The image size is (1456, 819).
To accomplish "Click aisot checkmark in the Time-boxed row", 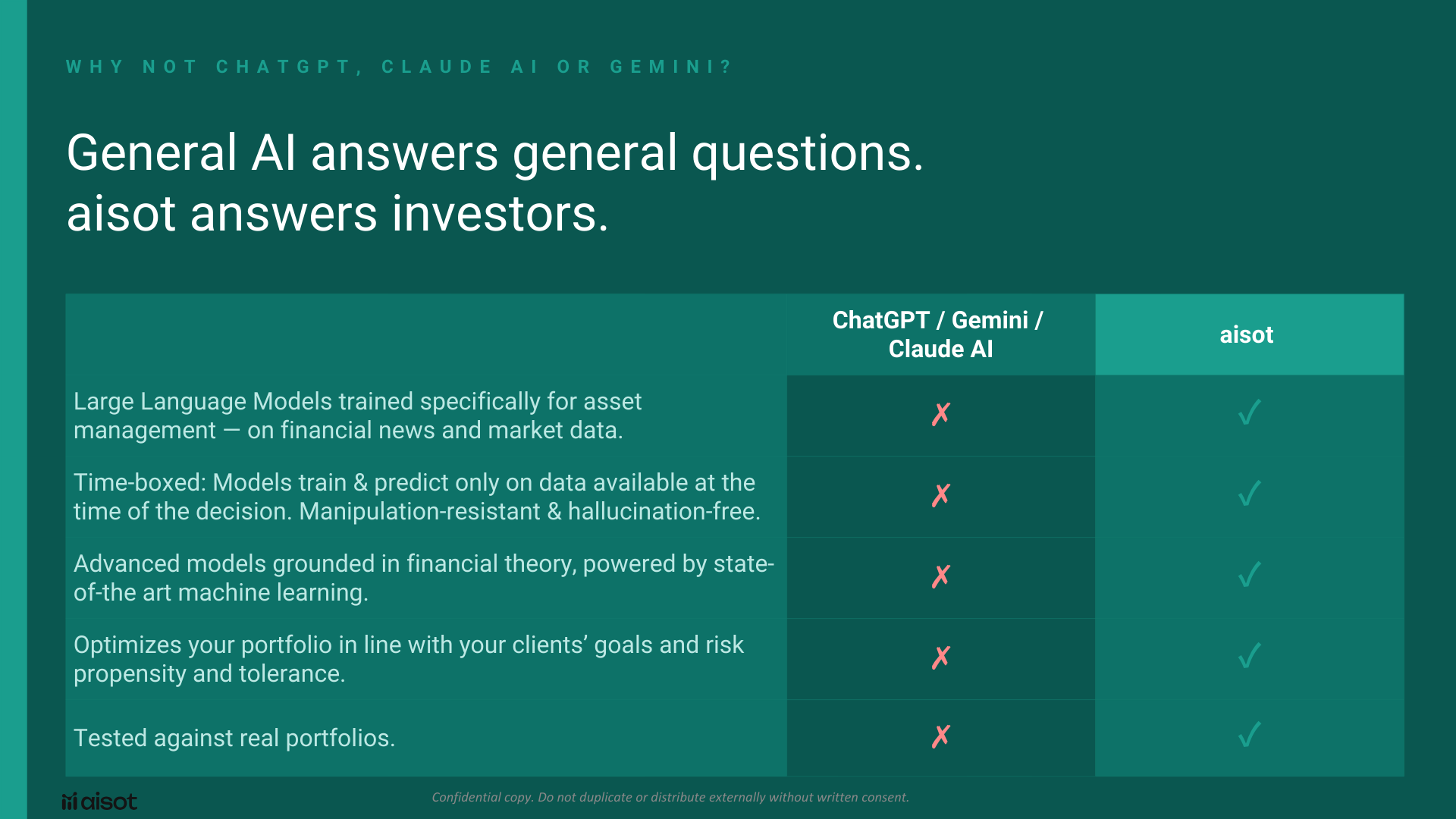I will tap(1249, 494).
